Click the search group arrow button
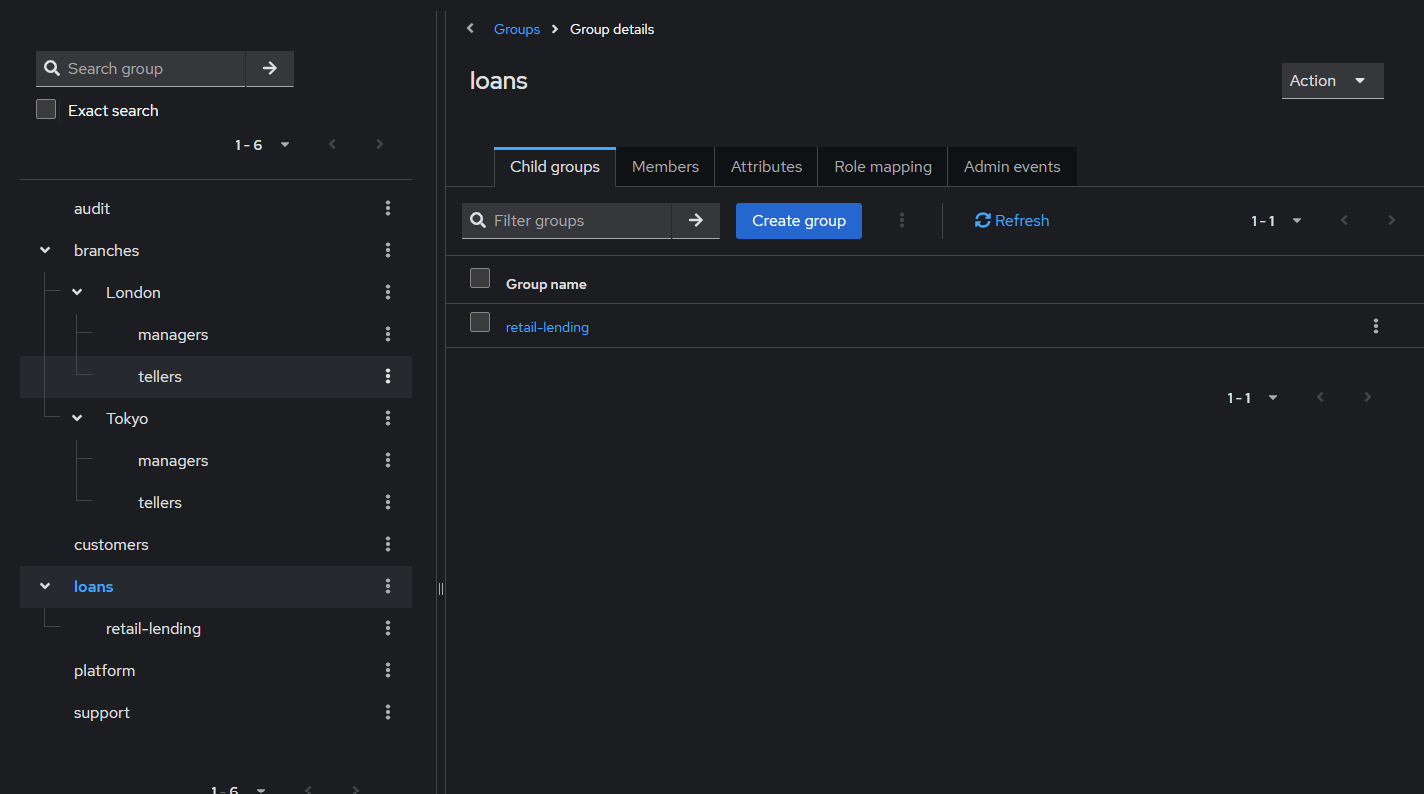Screen dimensions: 1424x794 269,69
